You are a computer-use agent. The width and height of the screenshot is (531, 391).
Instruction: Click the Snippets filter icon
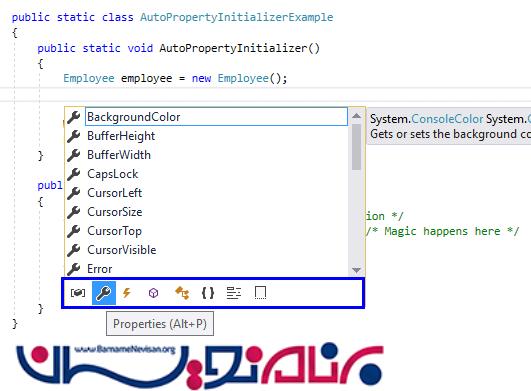coord(260,292)
